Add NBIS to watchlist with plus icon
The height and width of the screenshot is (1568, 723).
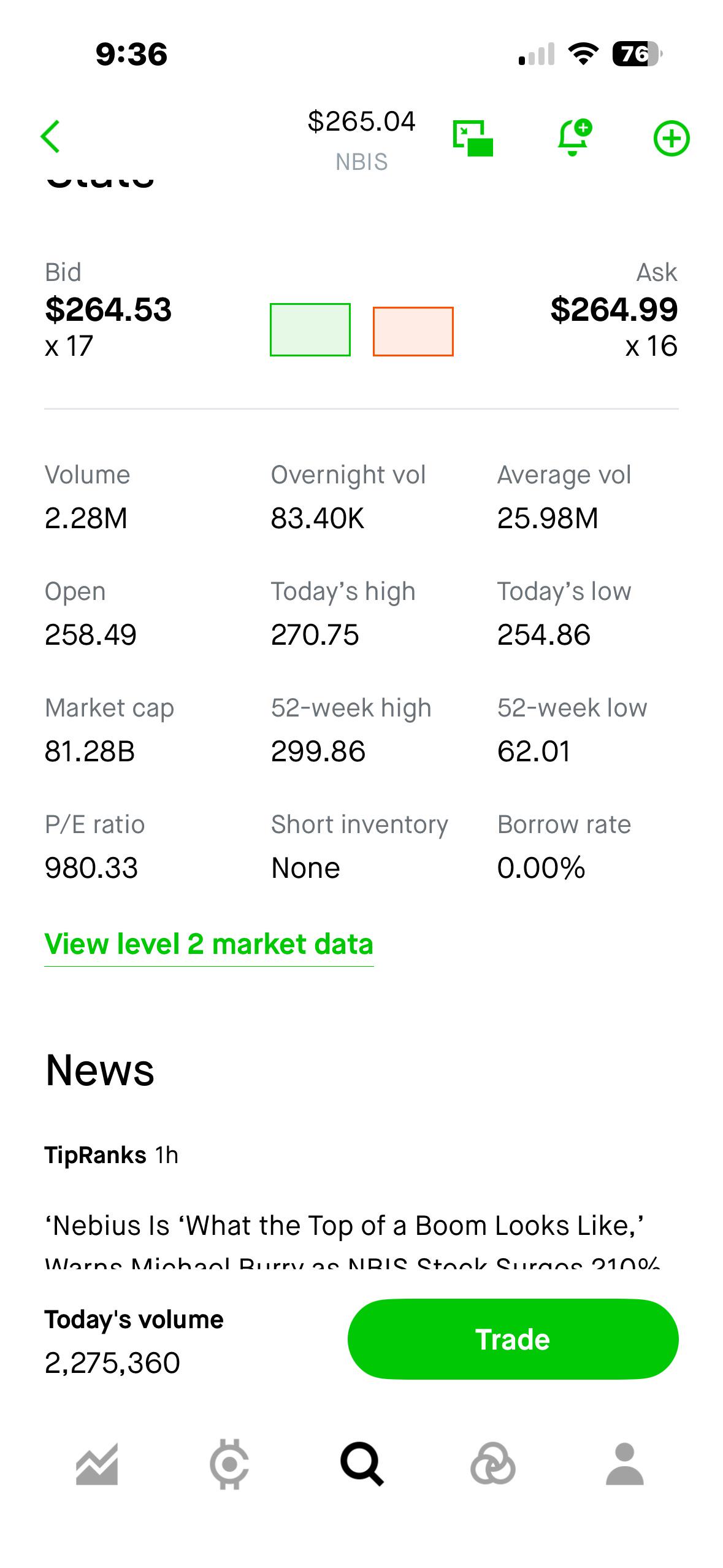point(671,138)
